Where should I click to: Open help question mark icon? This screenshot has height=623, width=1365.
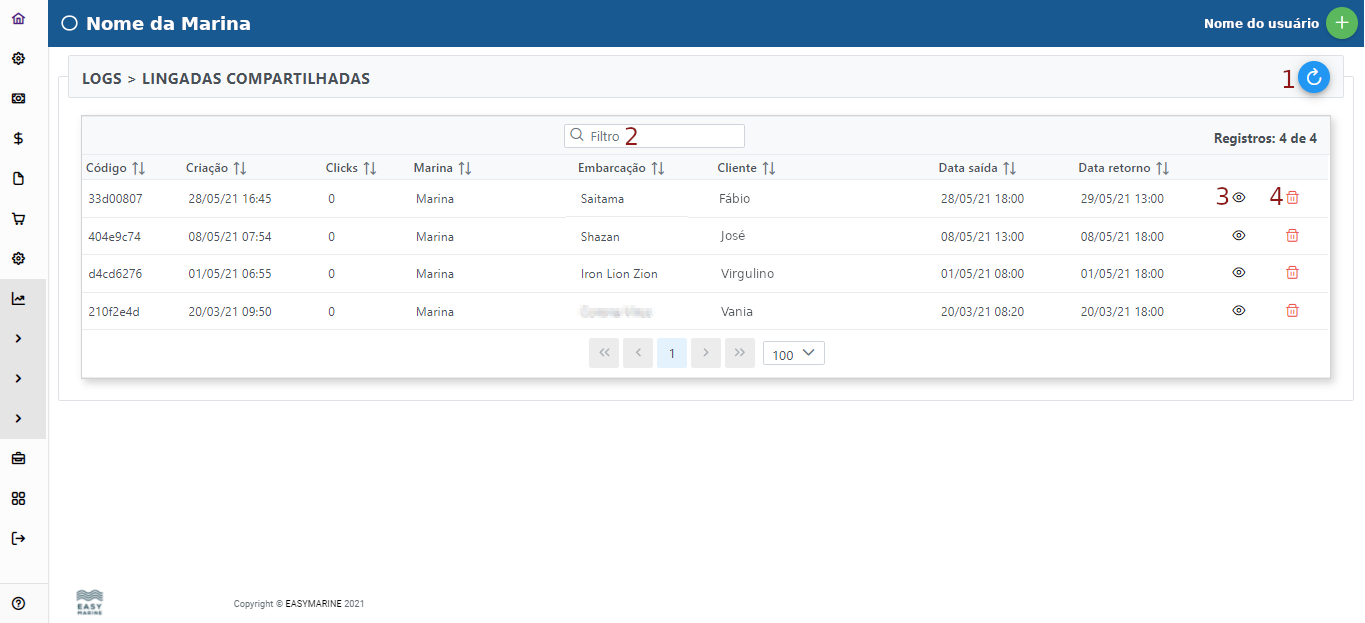pyautogui.click(x=18, y=603)
